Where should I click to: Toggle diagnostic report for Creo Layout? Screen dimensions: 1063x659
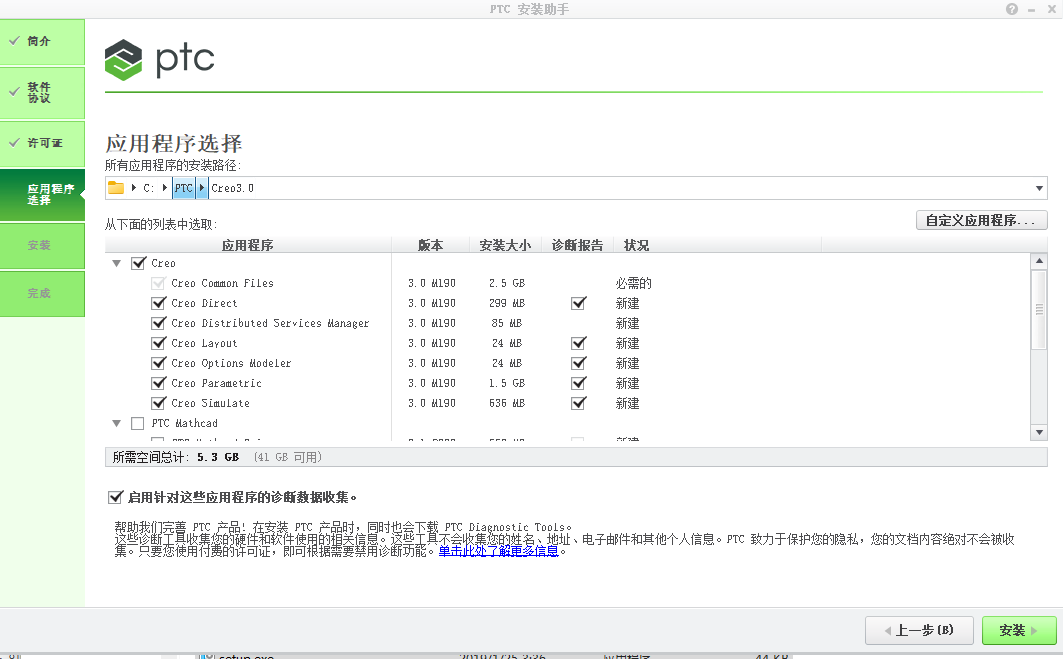578,343
